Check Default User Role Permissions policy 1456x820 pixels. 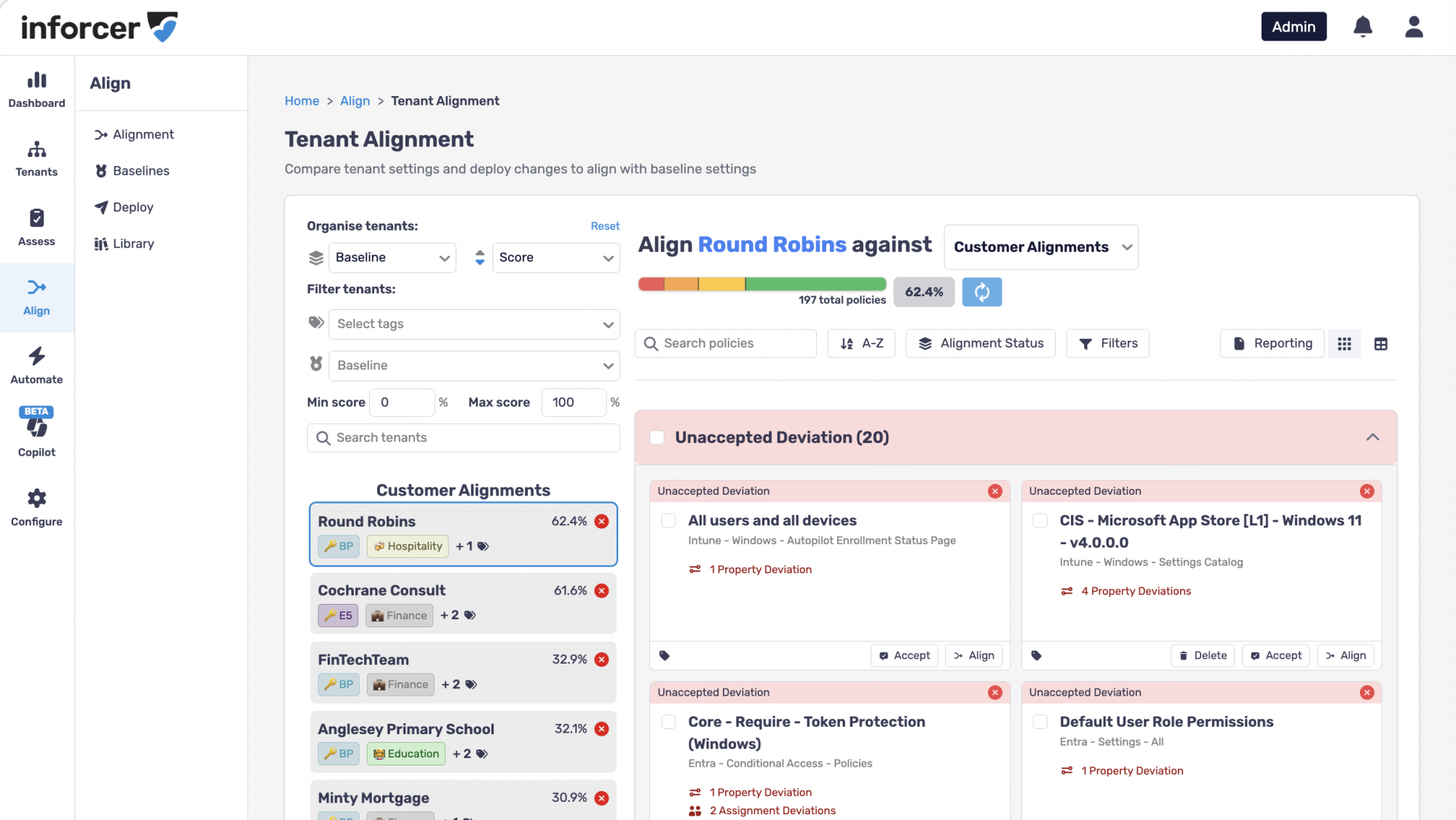click(1040, 722)
